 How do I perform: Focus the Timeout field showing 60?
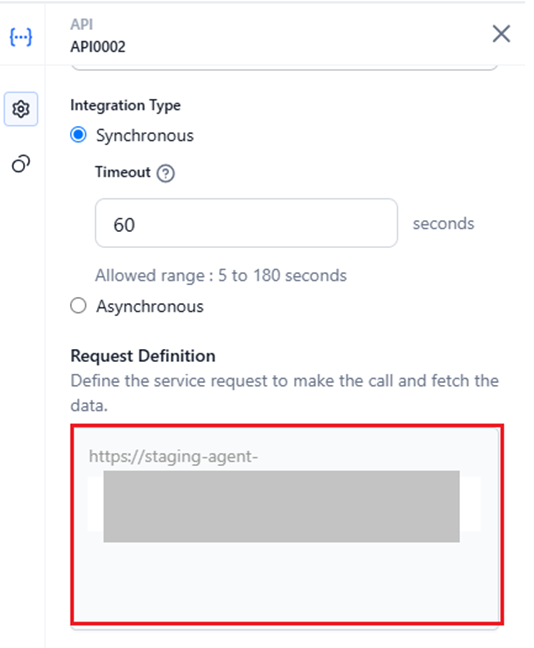coord(246,223)
